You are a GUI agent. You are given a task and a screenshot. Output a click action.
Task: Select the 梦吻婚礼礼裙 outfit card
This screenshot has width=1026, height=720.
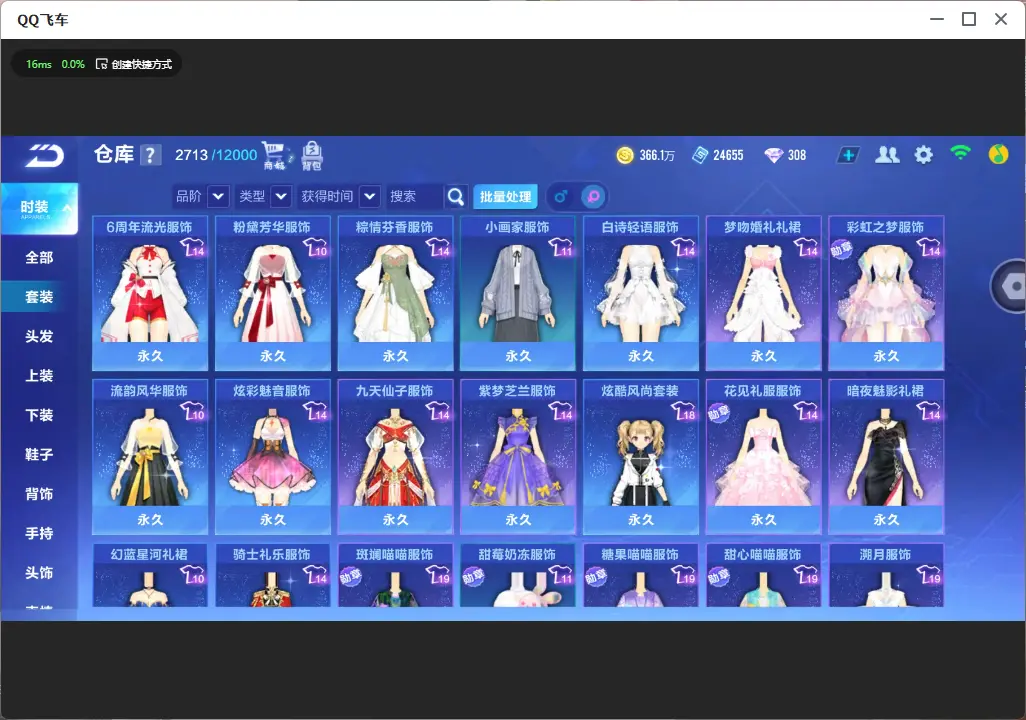(x=764, y=293)
